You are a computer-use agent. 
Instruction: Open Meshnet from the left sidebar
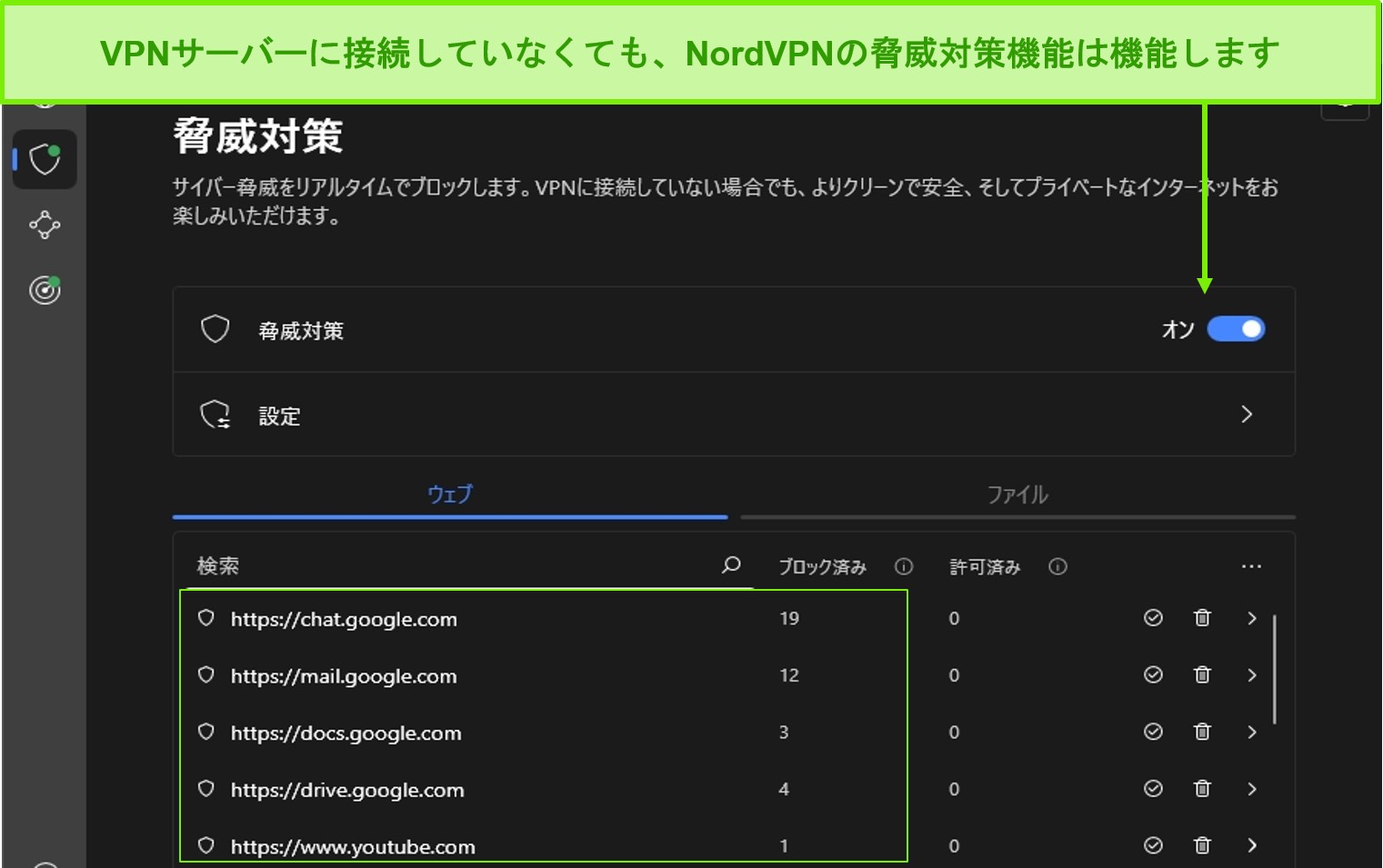(x=44, y=225)
